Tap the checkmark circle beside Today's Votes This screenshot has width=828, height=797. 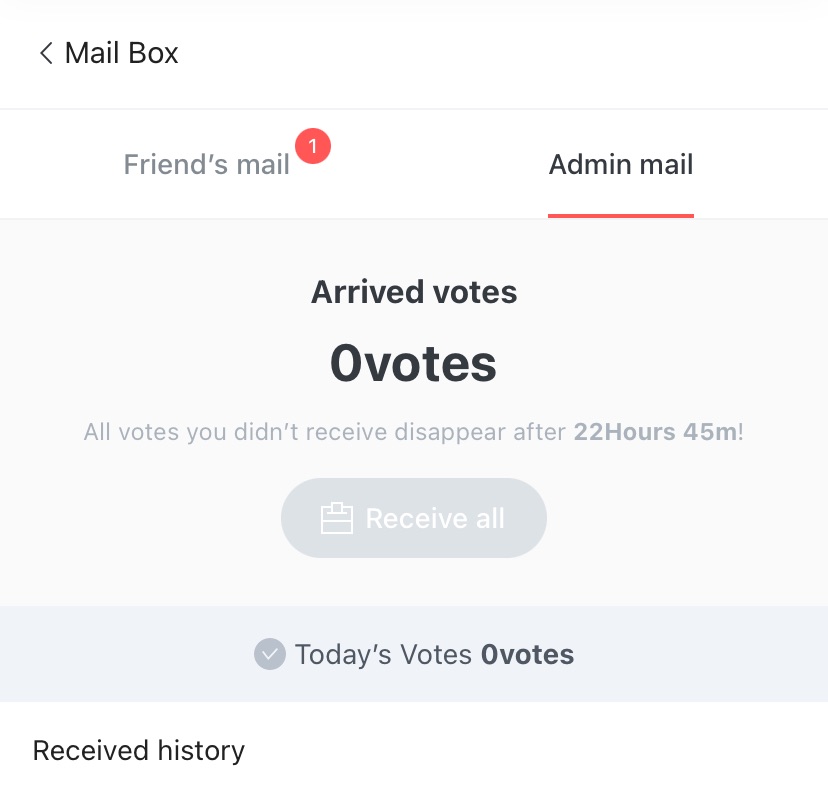click(270, 655)
